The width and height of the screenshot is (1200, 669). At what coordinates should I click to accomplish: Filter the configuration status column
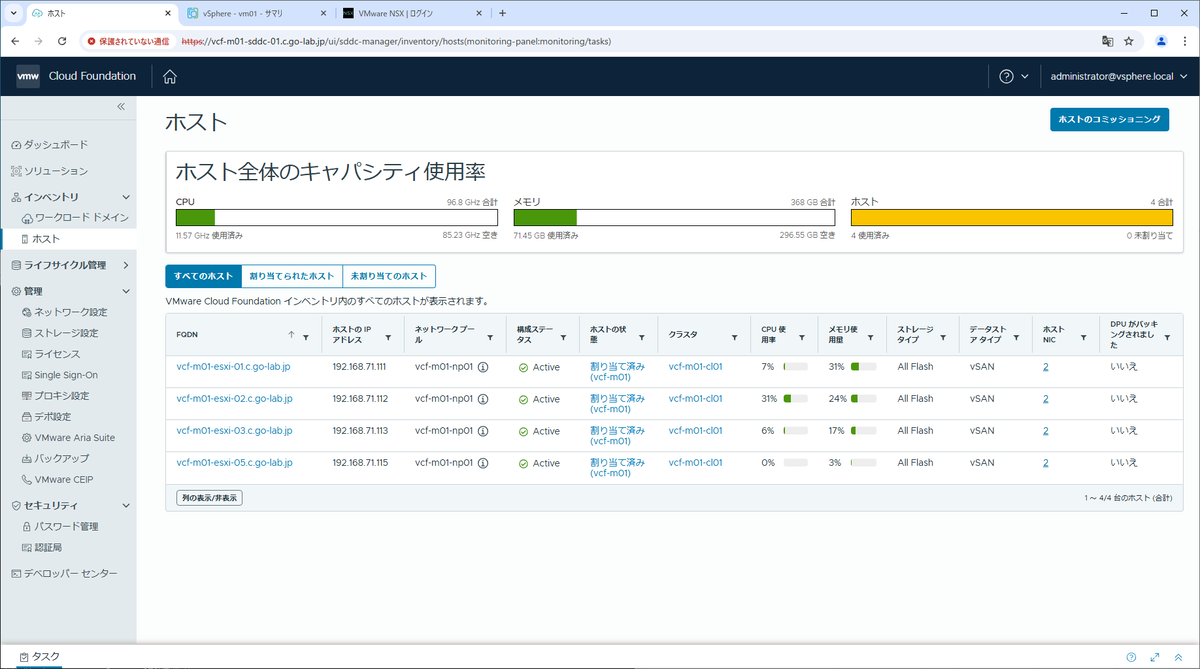[x=565, y=337]
